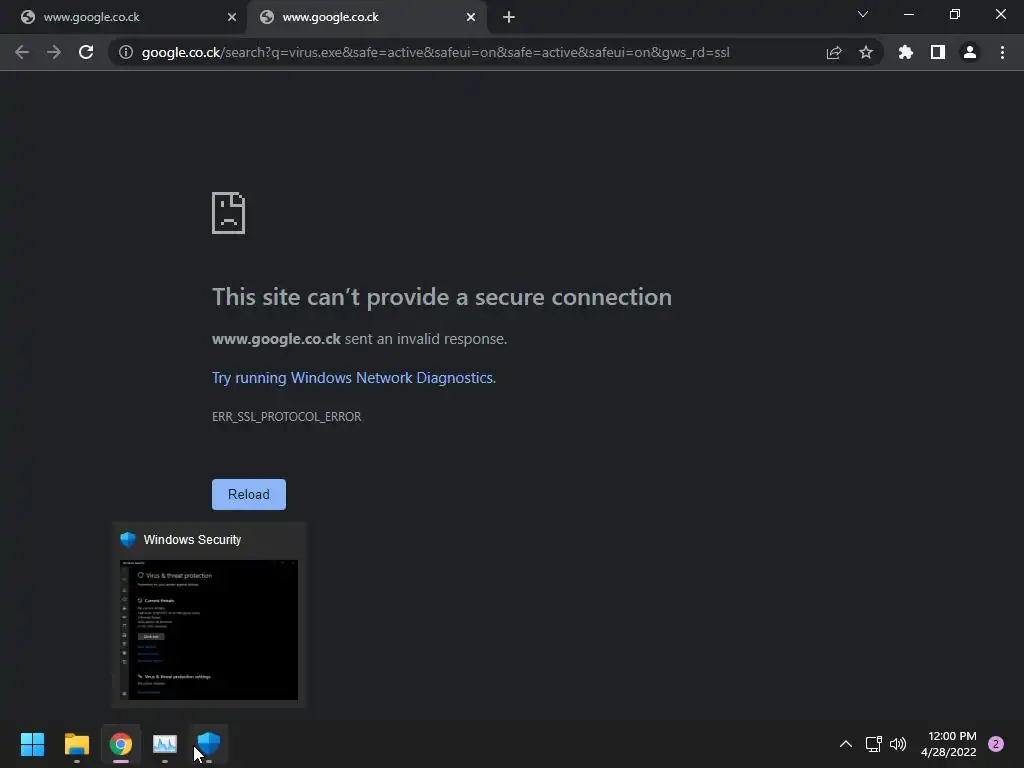Open the tab search dropdown arrow
1024x768 pixels.
pos(863,14)
